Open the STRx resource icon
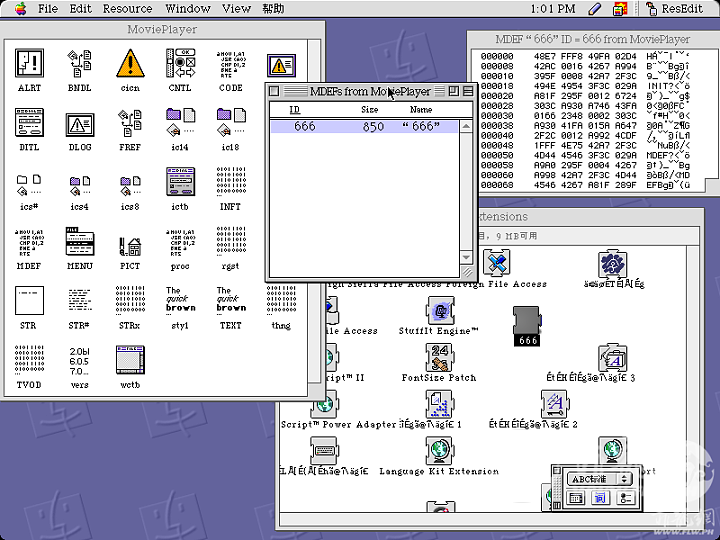This screenshot has height=540, width=720. coord(130,301)
